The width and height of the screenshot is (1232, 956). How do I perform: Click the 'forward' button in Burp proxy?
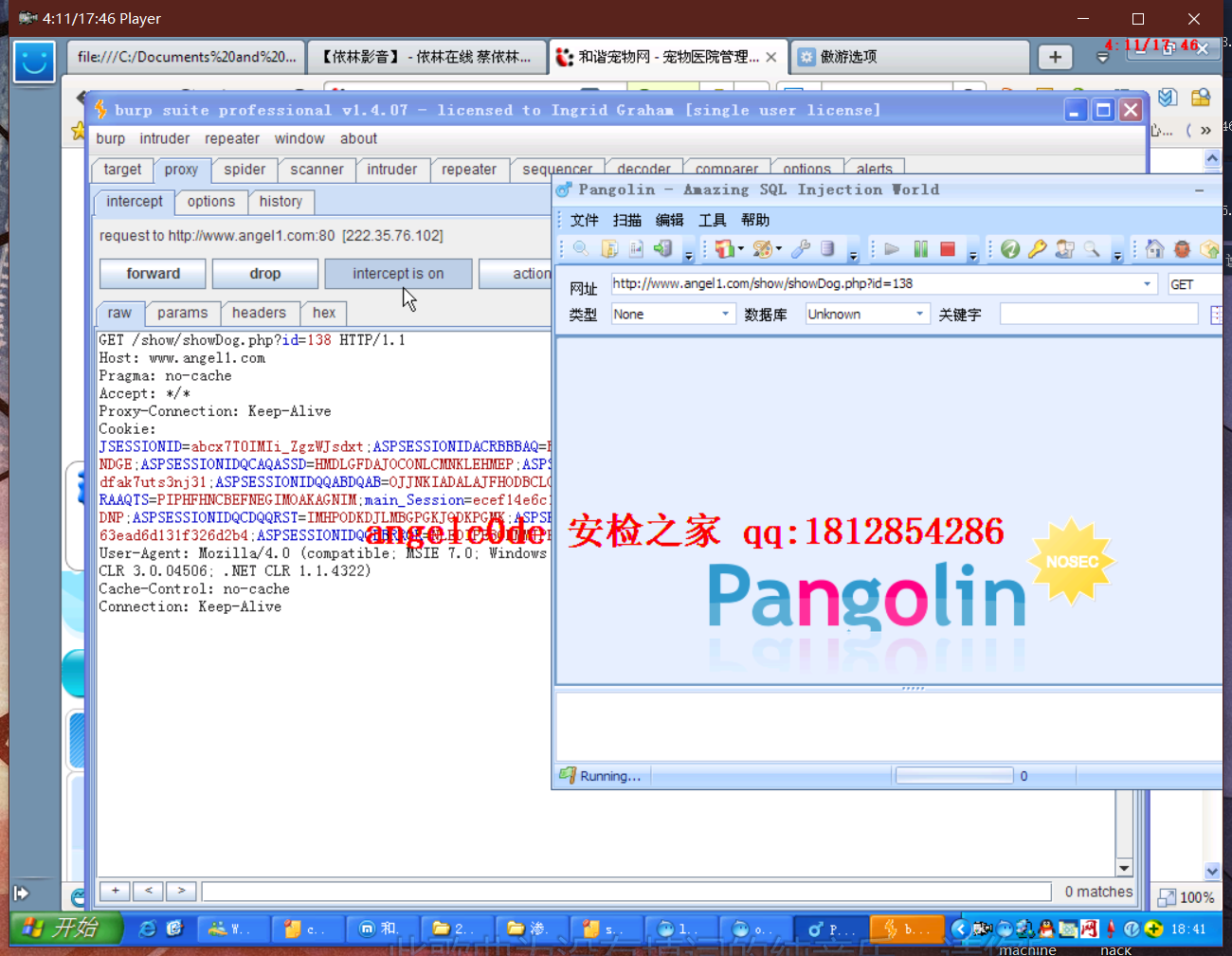[x=153, y=274]
